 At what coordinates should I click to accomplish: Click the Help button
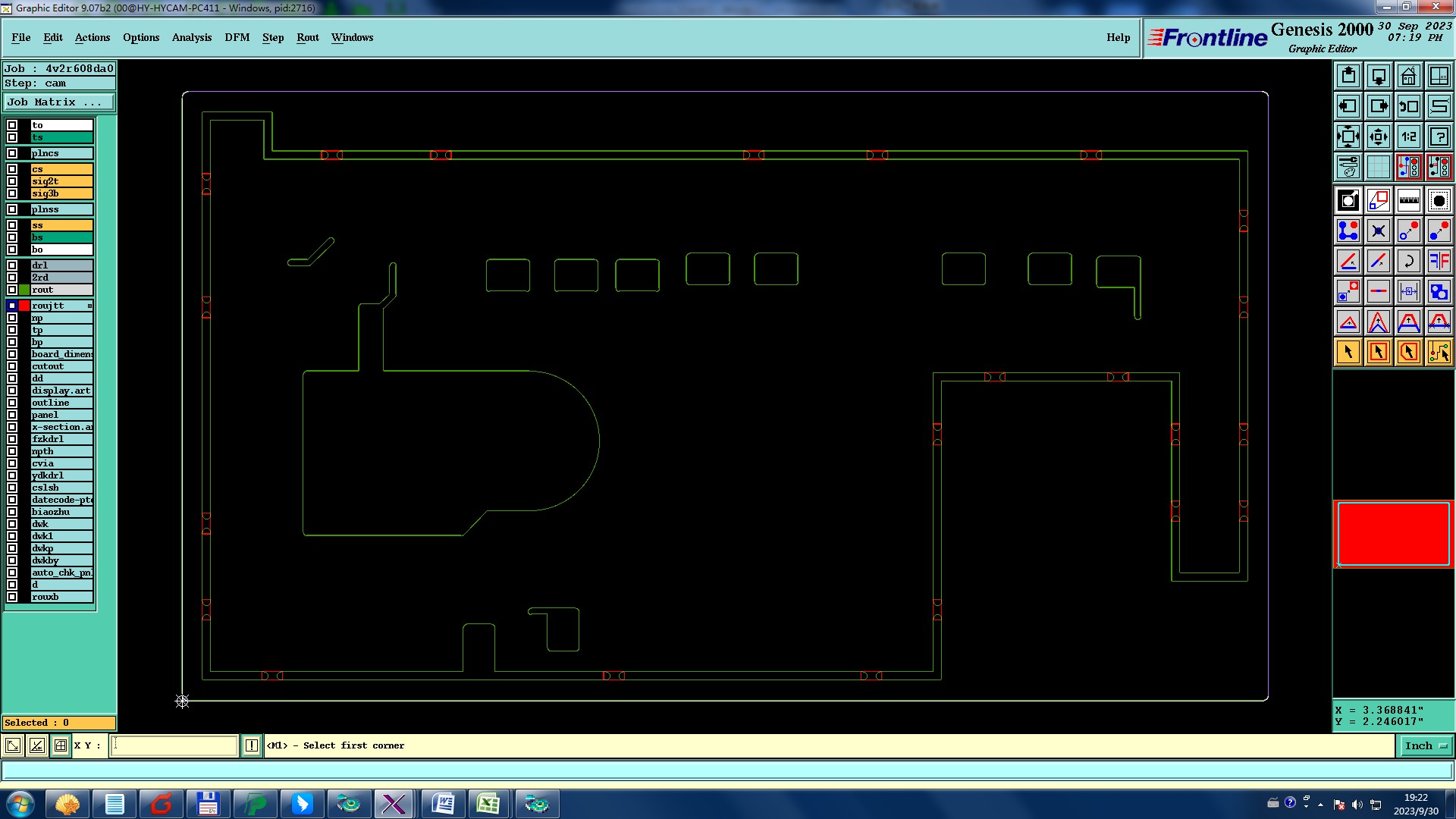pyautogui.click(x=1118, y=37)
